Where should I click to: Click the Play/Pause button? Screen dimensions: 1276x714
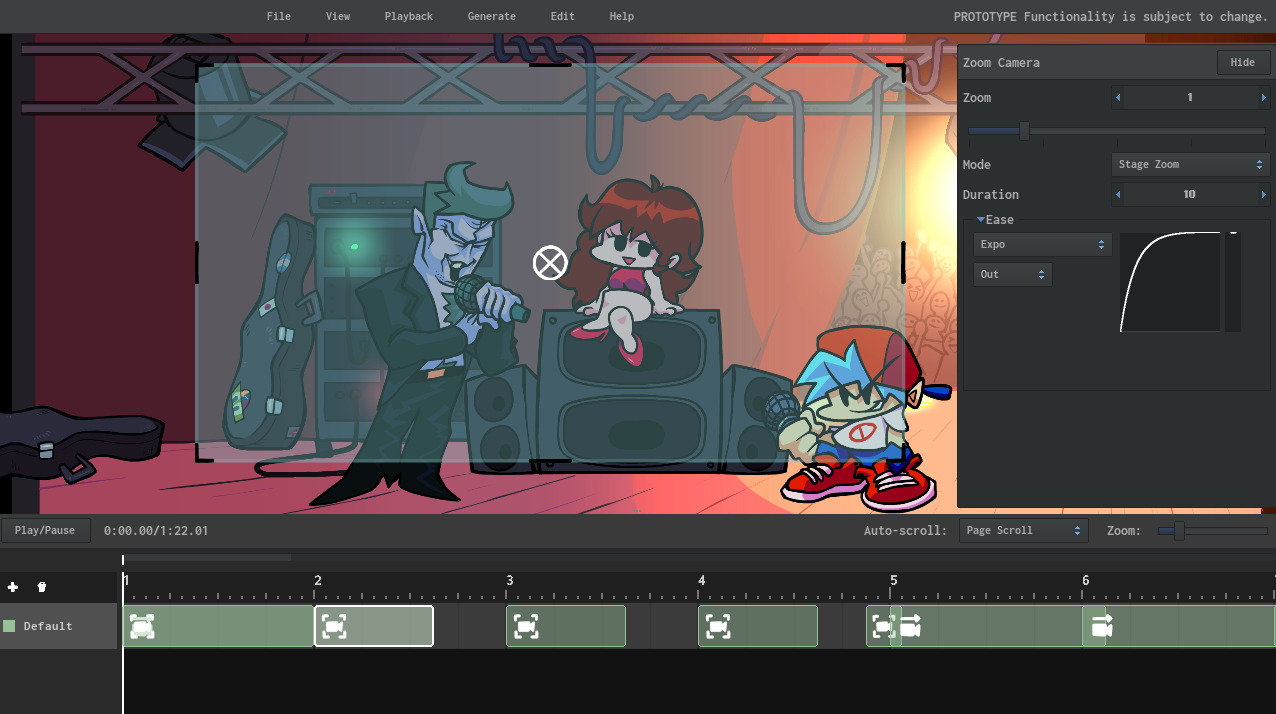(x=45, y=531)
